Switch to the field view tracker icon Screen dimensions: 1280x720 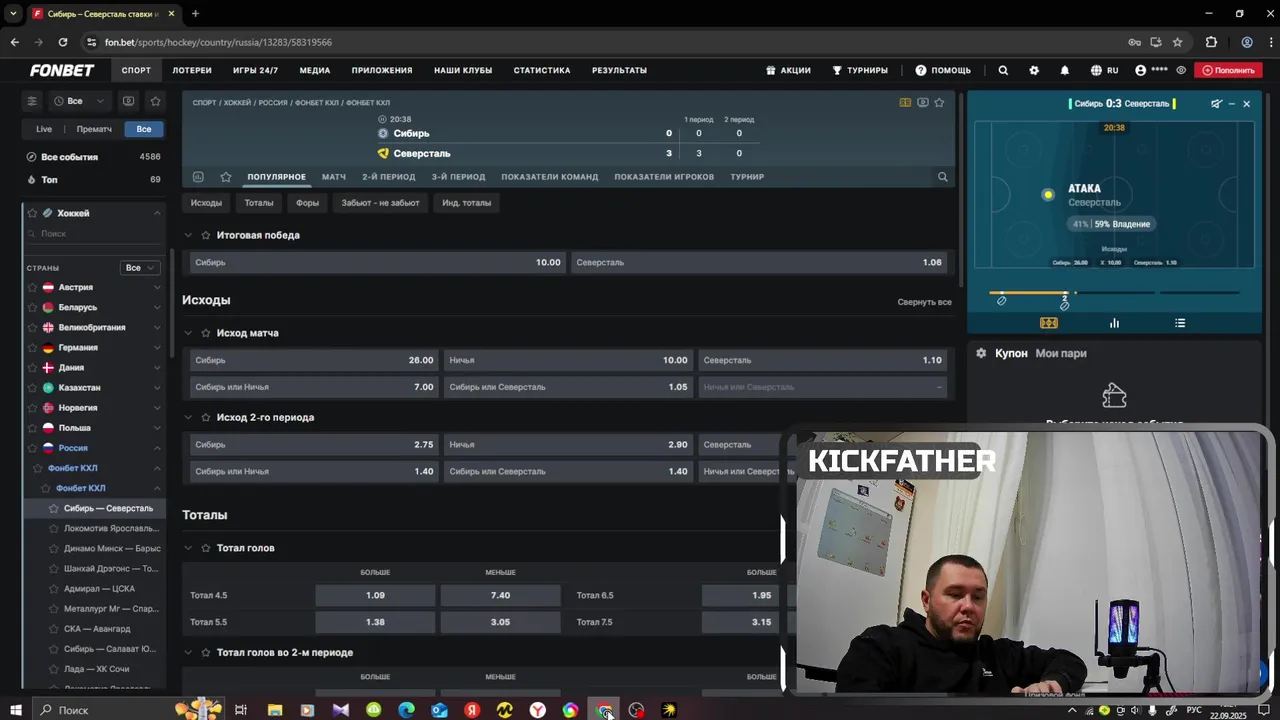click(x=1048, y=323)
